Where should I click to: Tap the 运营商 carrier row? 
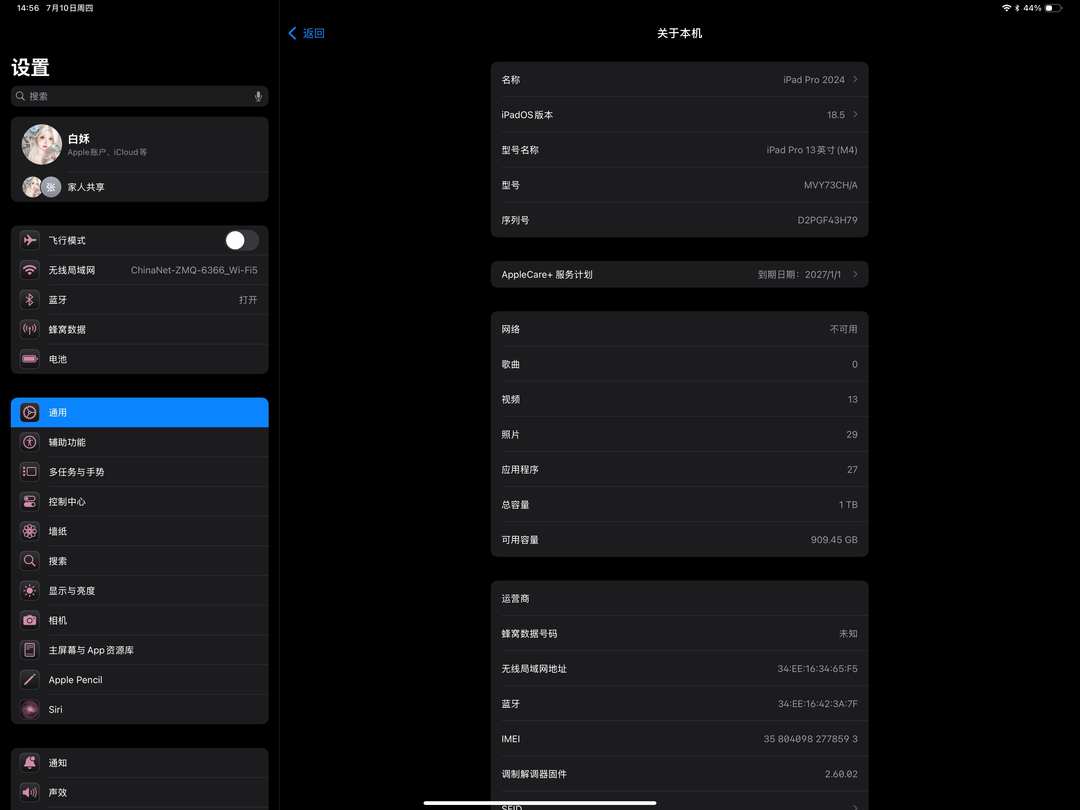click(x=680, y=598)
